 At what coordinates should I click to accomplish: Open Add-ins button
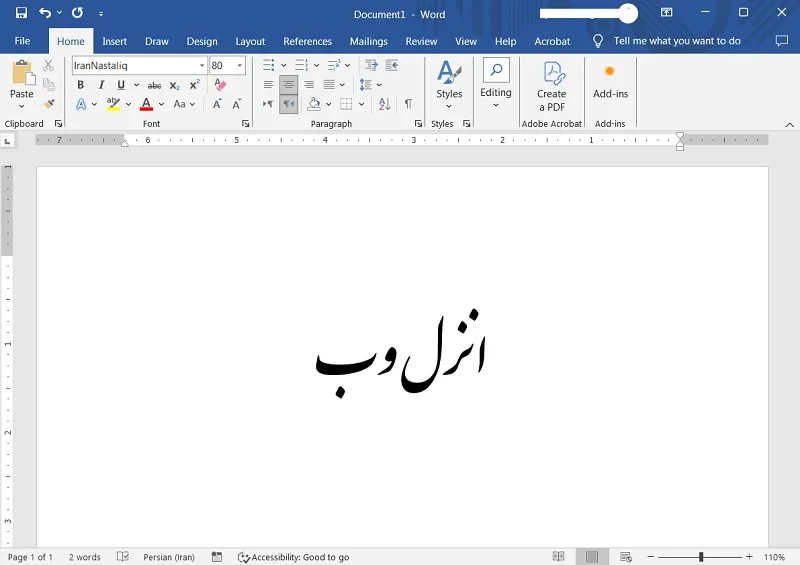(610, 81)
